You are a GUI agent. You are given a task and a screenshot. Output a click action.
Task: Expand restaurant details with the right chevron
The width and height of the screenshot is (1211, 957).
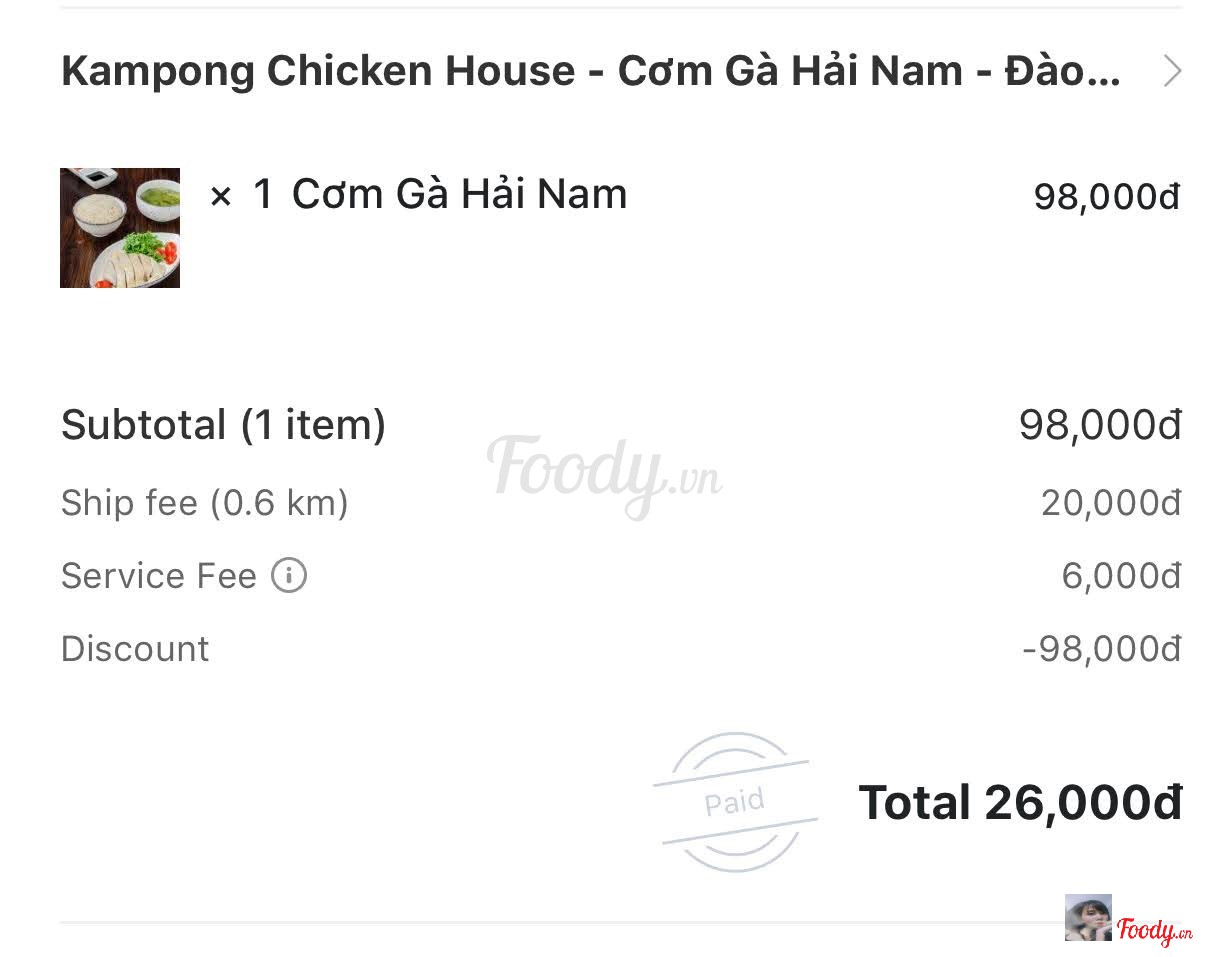1172,72
